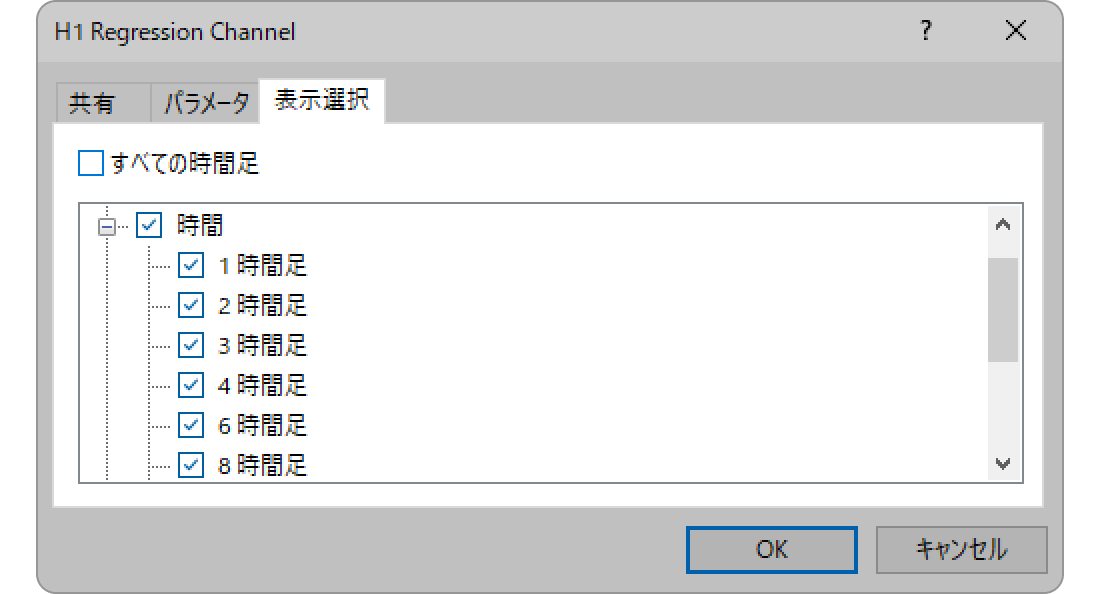Collapse the 時間 tree node
Screen dimensions: 1100x594
pos(107,227)
